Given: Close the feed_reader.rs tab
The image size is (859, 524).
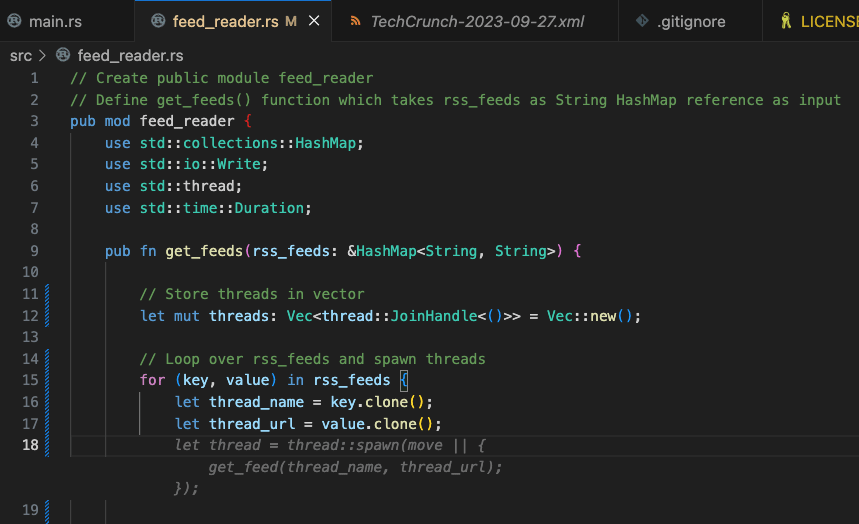Looking at the screenshot, I should click(314, 21).
